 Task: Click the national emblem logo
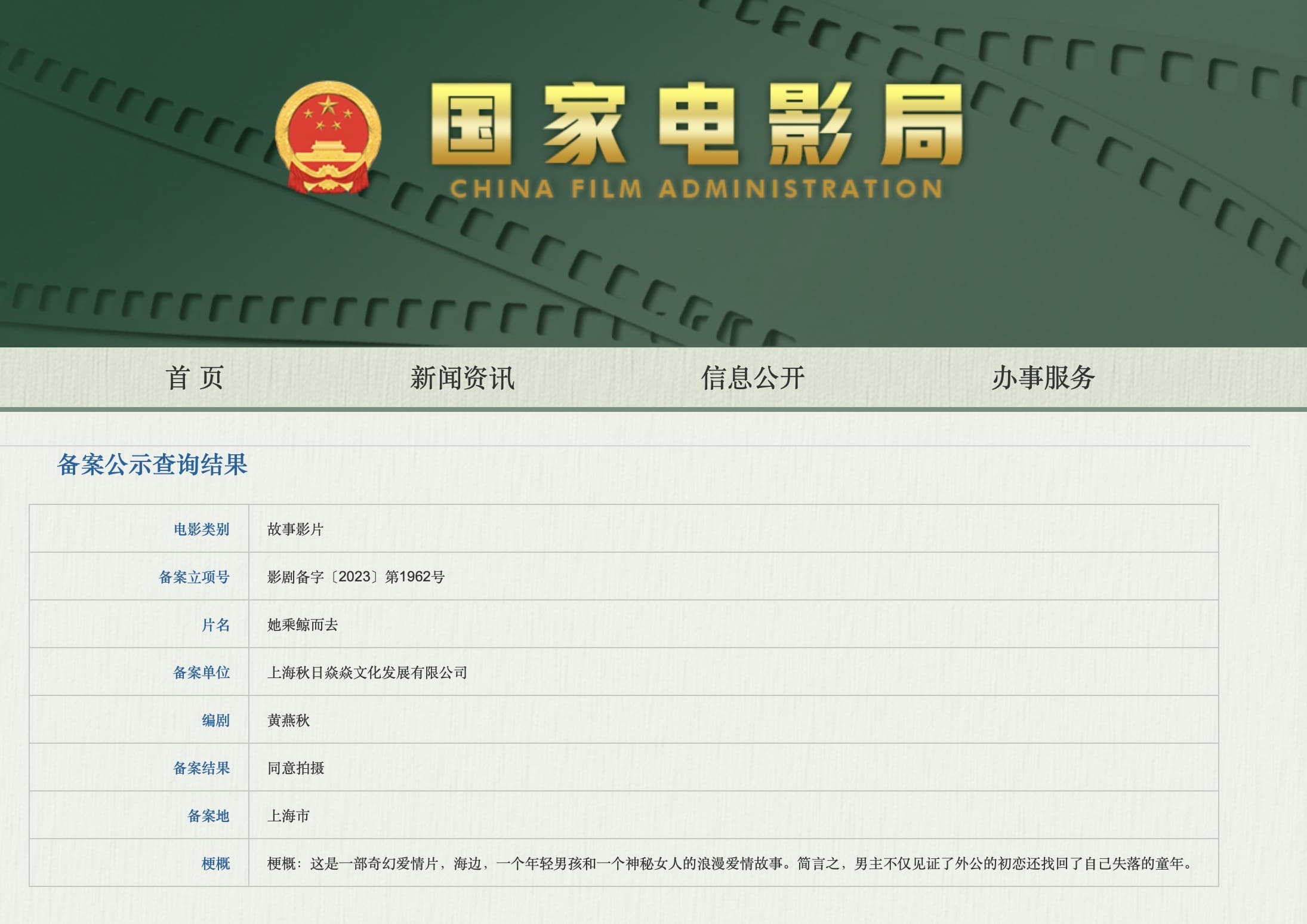point(328,137)
